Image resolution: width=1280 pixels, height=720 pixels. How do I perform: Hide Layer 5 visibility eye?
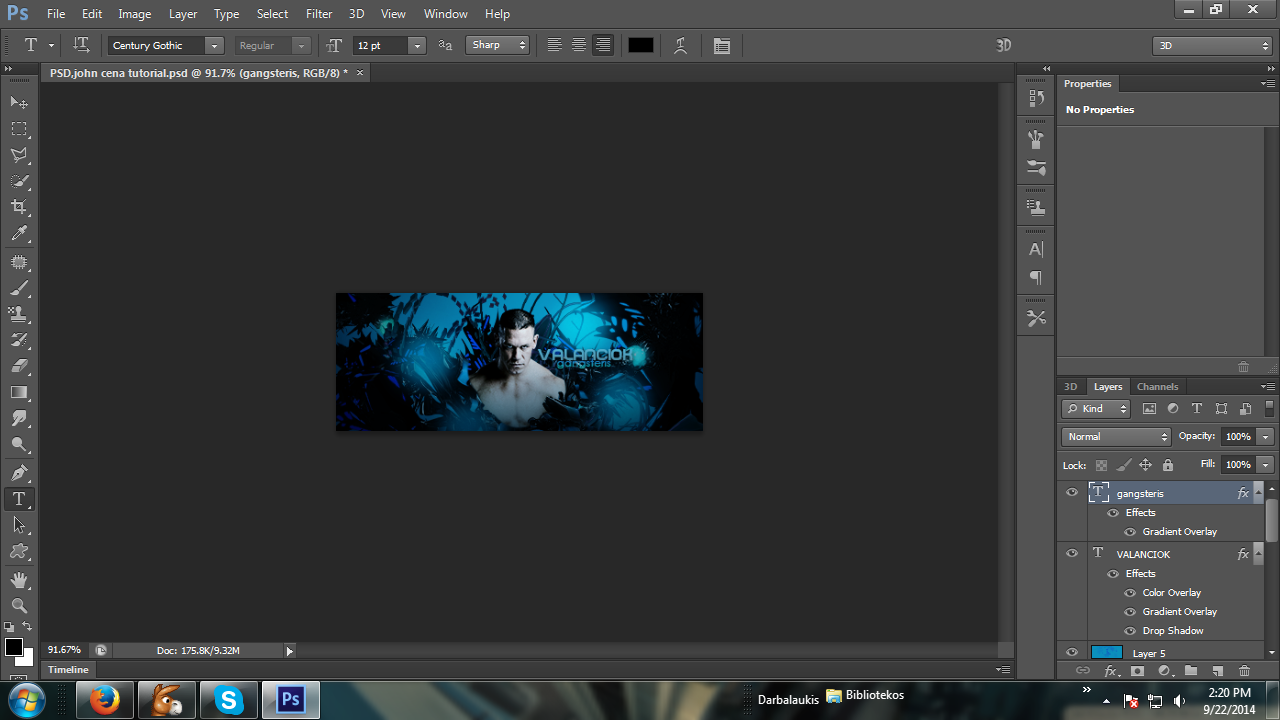click(x=1072, y=653)
